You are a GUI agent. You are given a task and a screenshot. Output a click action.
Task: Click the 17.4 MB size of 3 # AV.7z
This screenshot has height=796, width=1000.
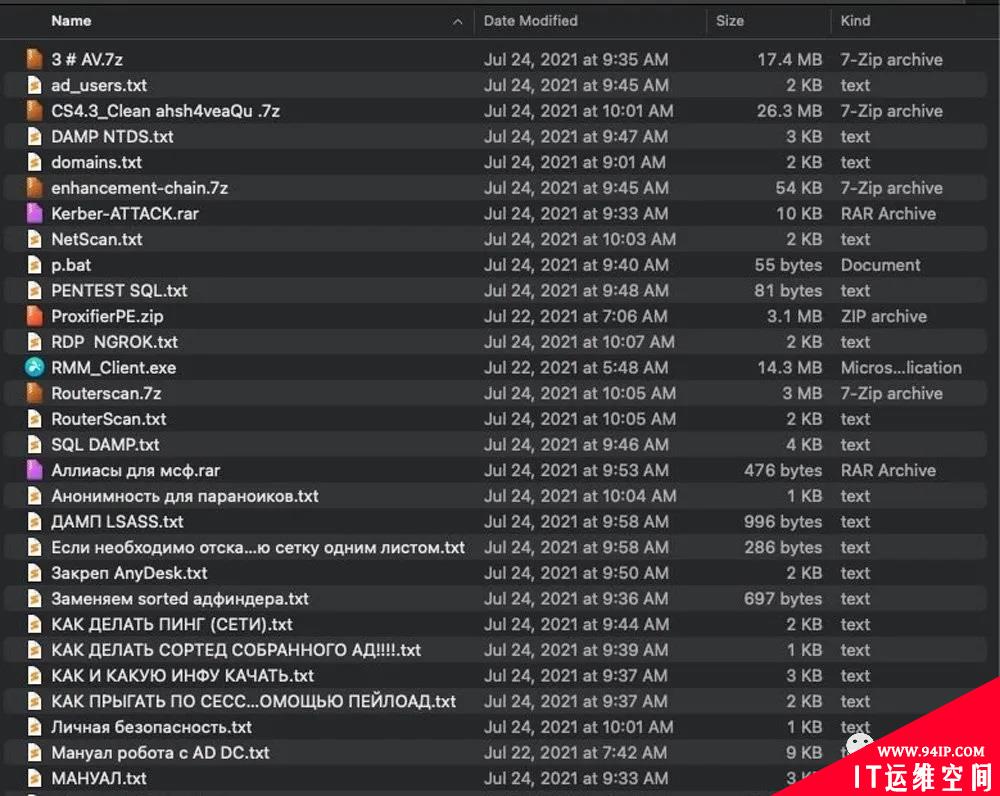[x=790, y=59]
